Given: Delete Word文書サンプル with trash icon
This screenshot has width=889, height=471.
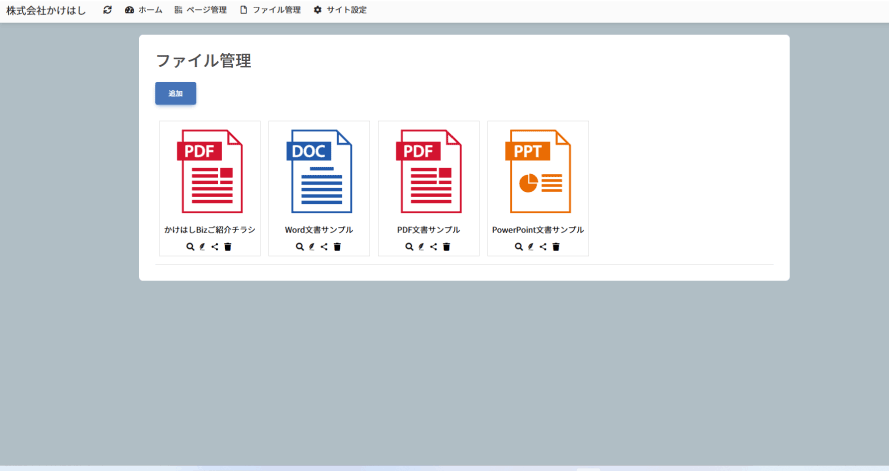Looking at the screenshot, I should tap(337, 247).
